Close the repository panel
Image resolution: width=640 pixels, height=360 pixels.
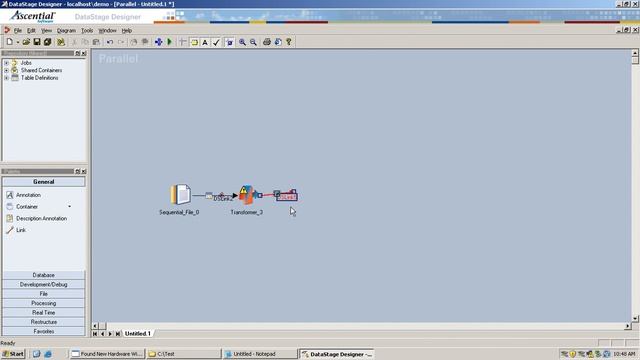[x=84, y=53]
